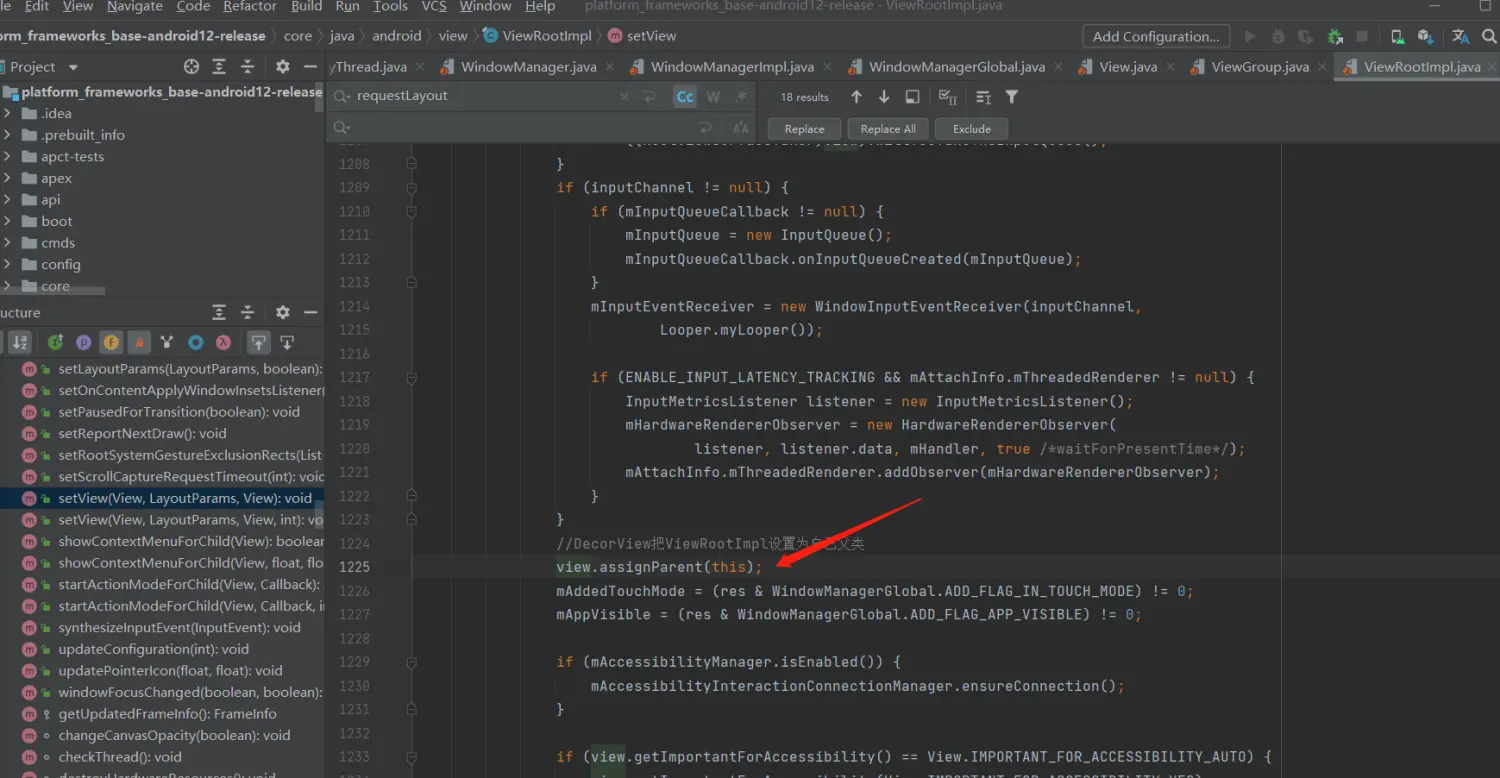Toggle whole Words (W) search option
Viewport: 1500px width, 778px height.
point(713,97)
